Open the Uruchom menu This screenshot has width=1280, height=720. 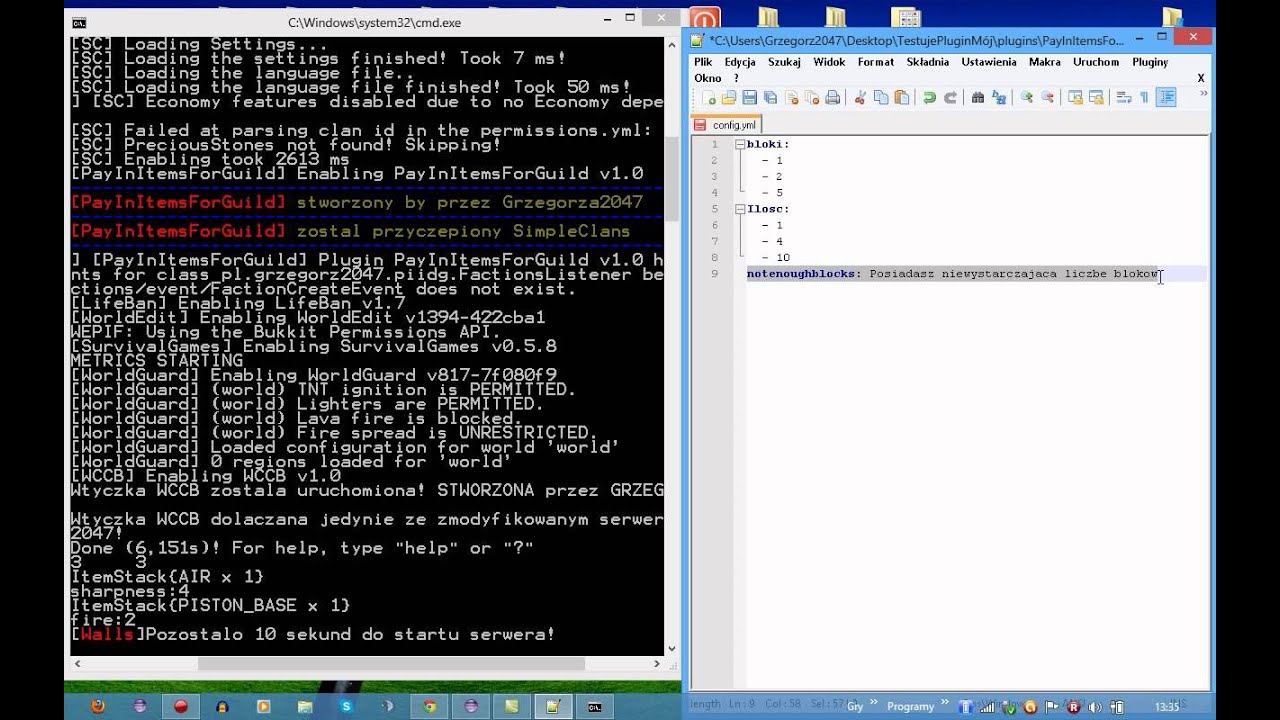[1096, 62]
